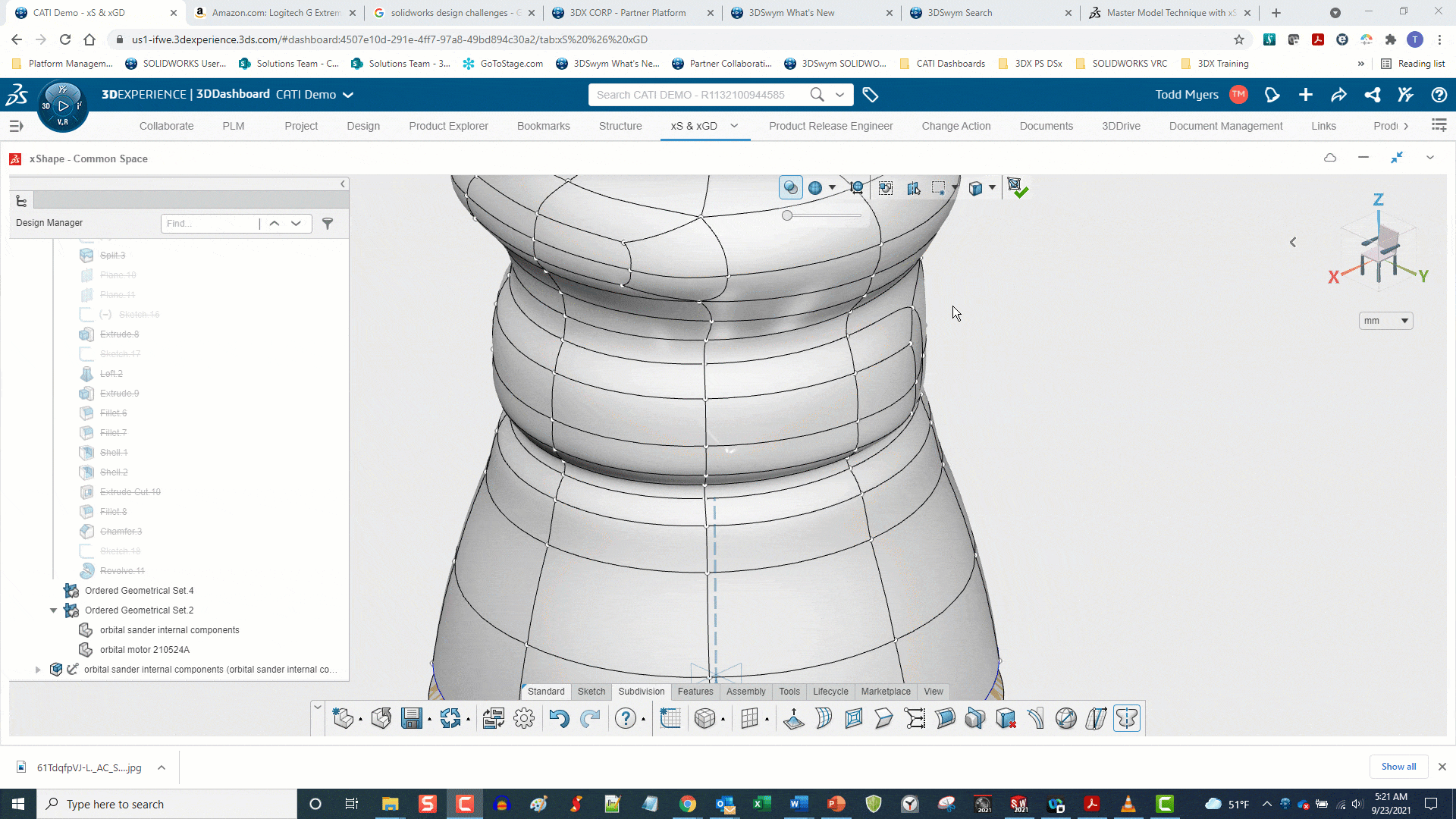Screen dimensions: 1456x819
Task: Click the Undo arrow
Action: [x=559, y=718]
